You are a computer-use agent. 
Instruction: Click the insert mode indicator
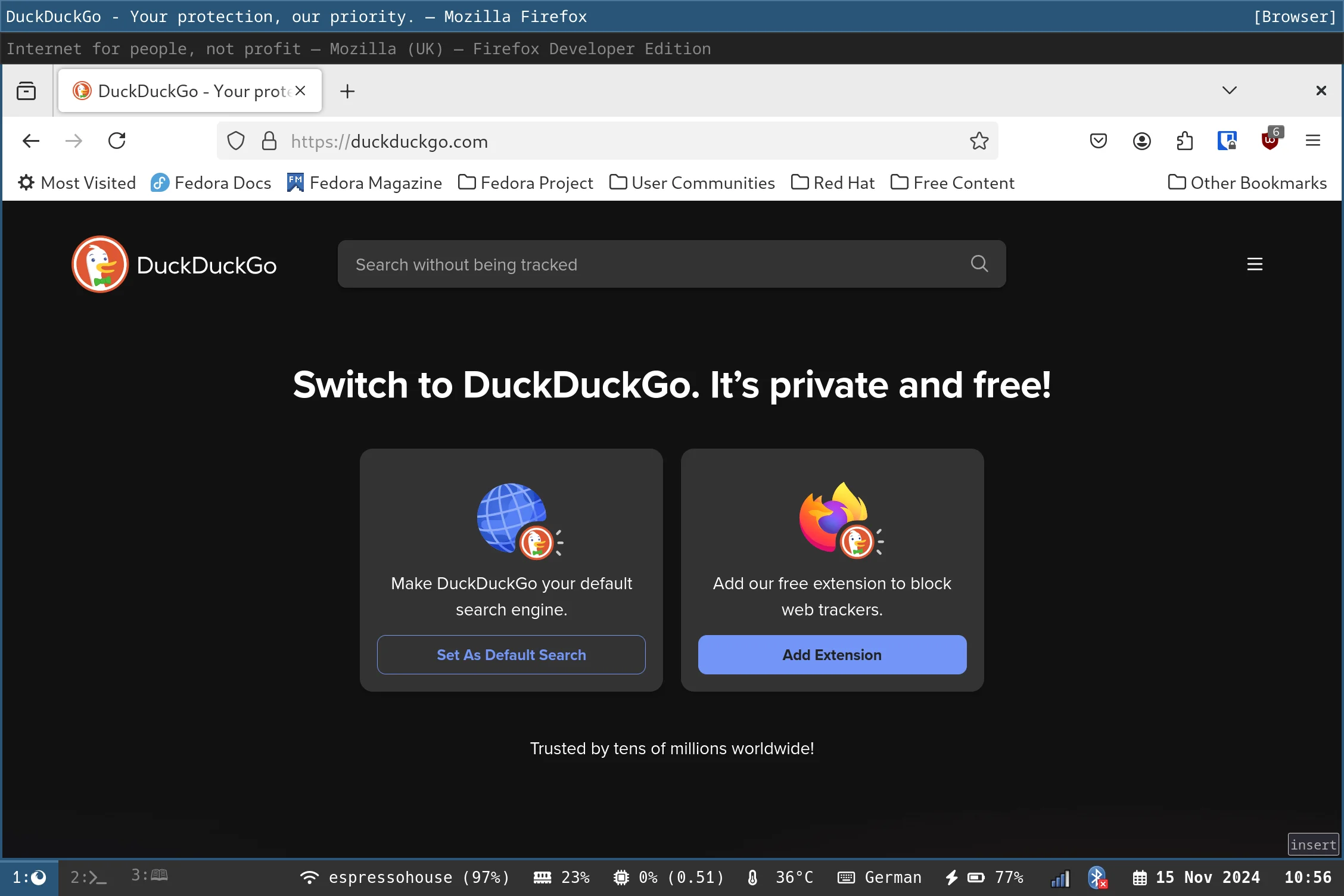[x=1313, y=845]
